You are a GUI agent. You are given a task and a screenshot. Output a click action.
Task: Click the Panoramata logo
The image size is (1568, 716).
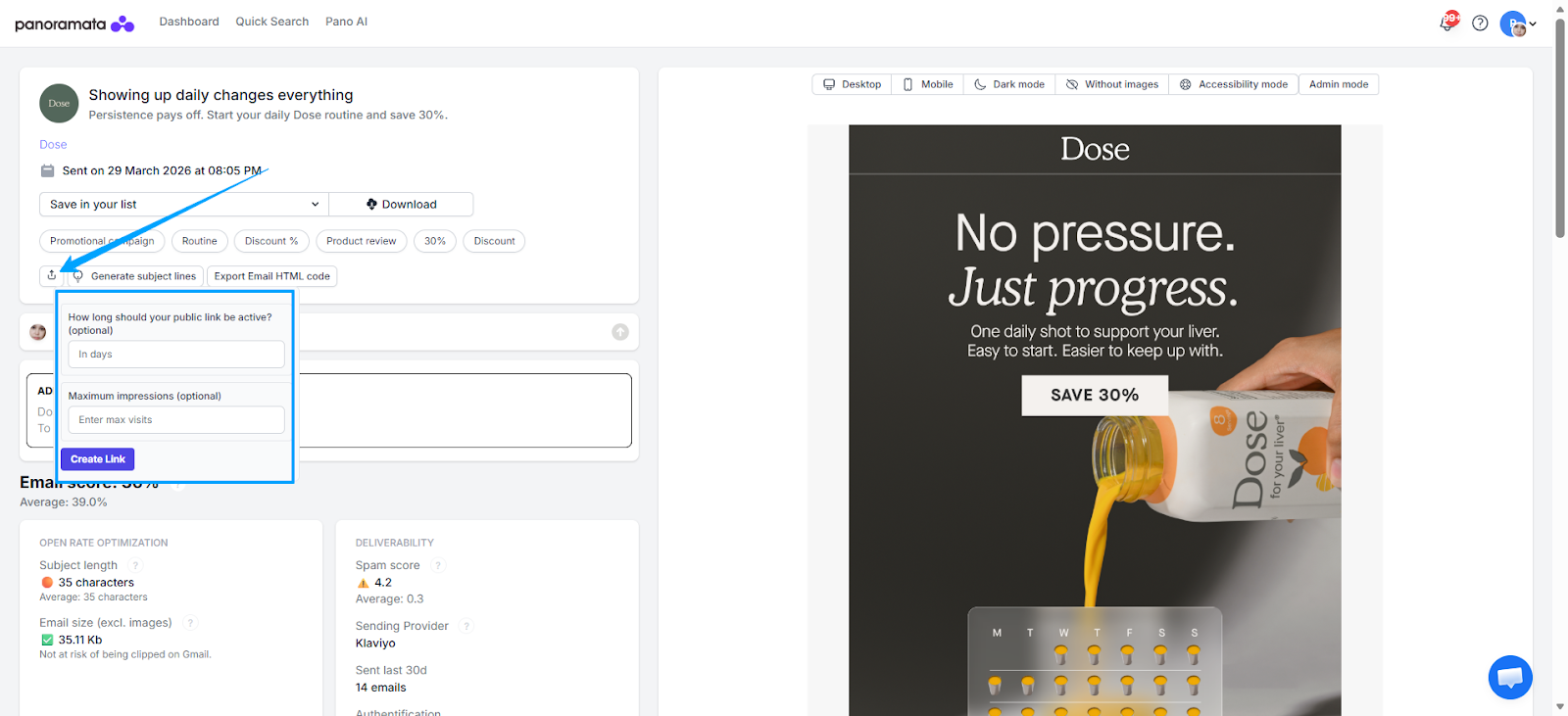[74, 24]
